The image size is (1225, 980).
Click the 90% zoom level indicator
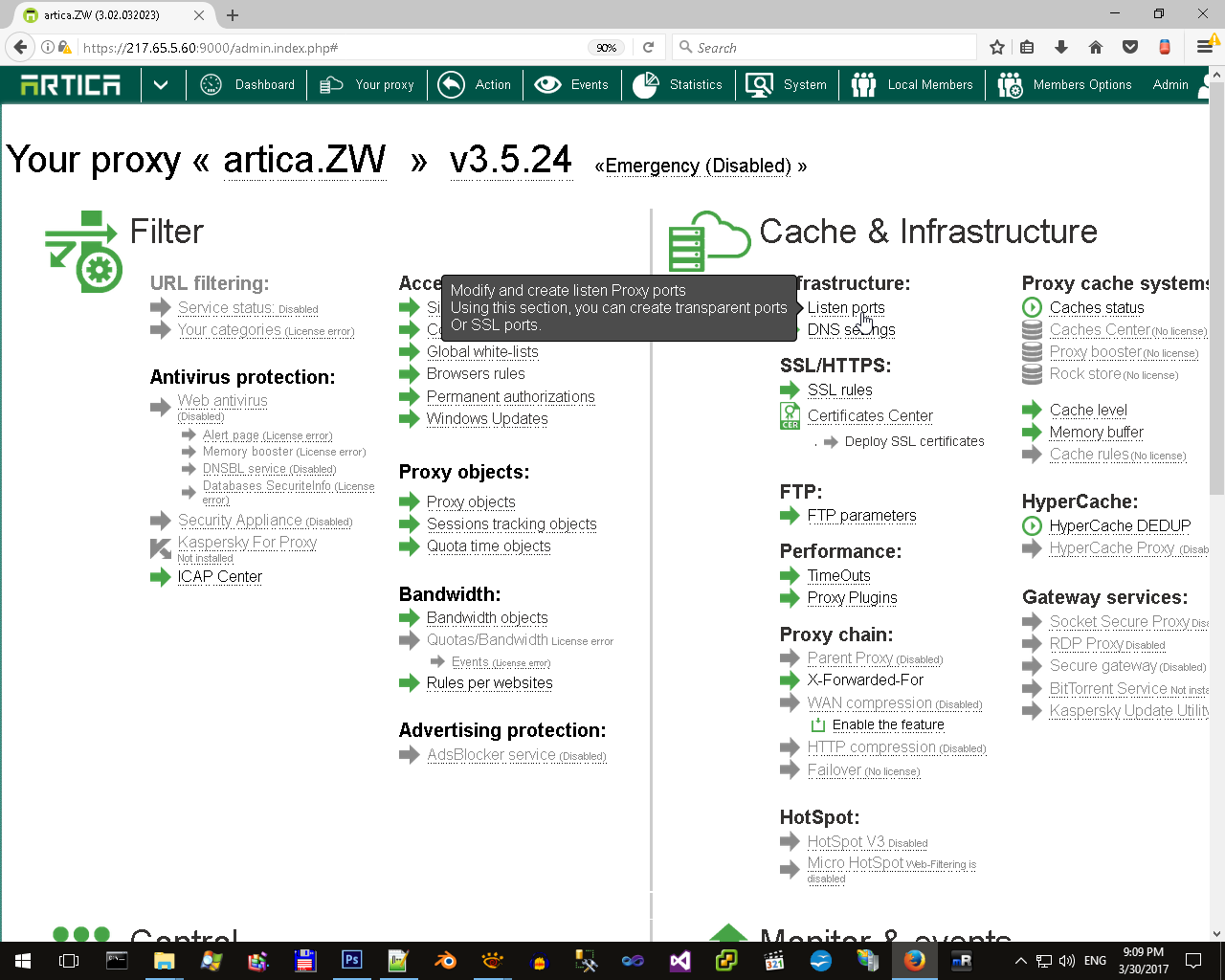(x=606, y=48)
